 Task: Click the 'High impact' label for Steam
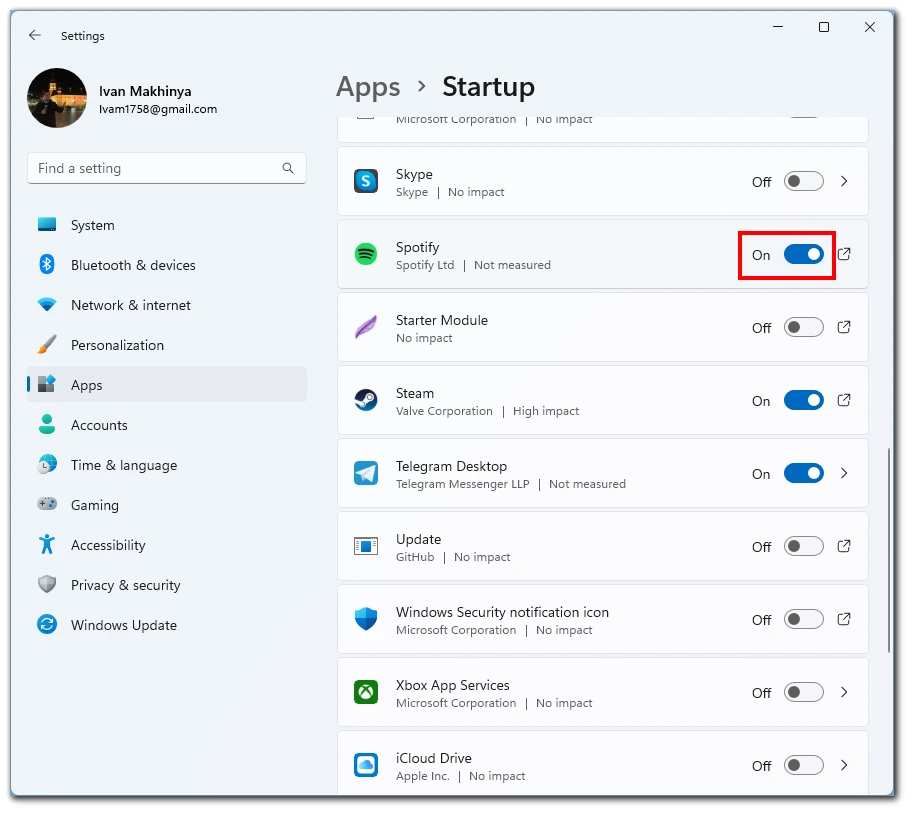(546, 411)
